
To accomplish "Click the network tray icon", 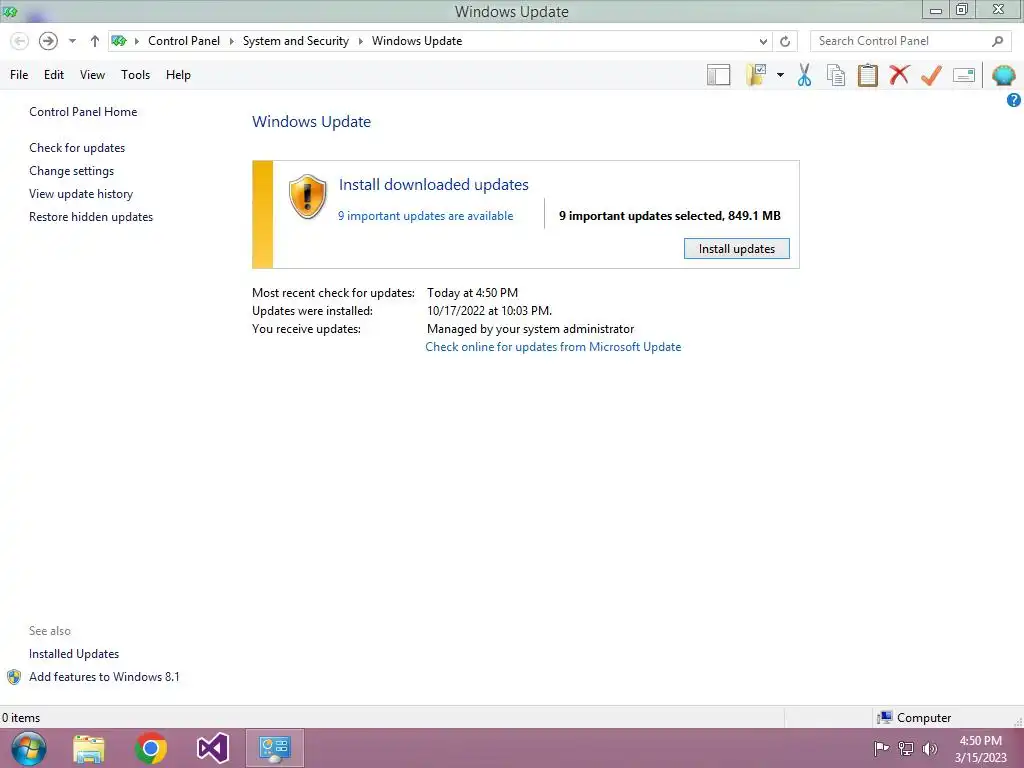I will 906,748.
